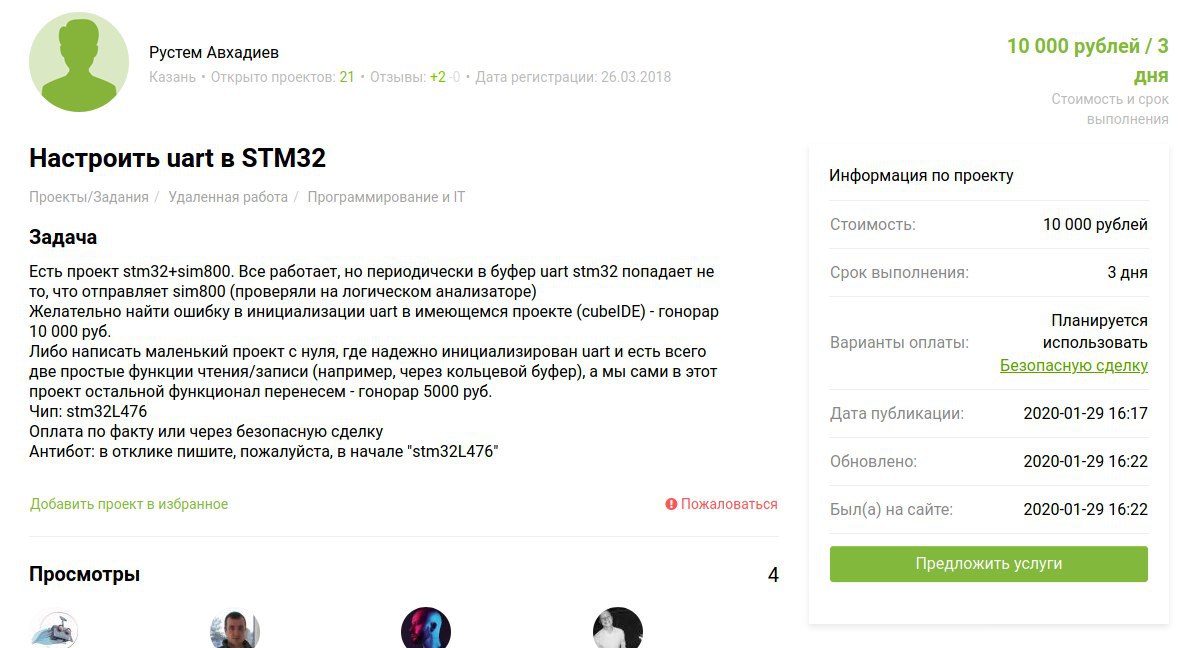Open Программирование и IT category breadcrumb
Viewport: 1186px width, 648px height.
tap(386, 197)
